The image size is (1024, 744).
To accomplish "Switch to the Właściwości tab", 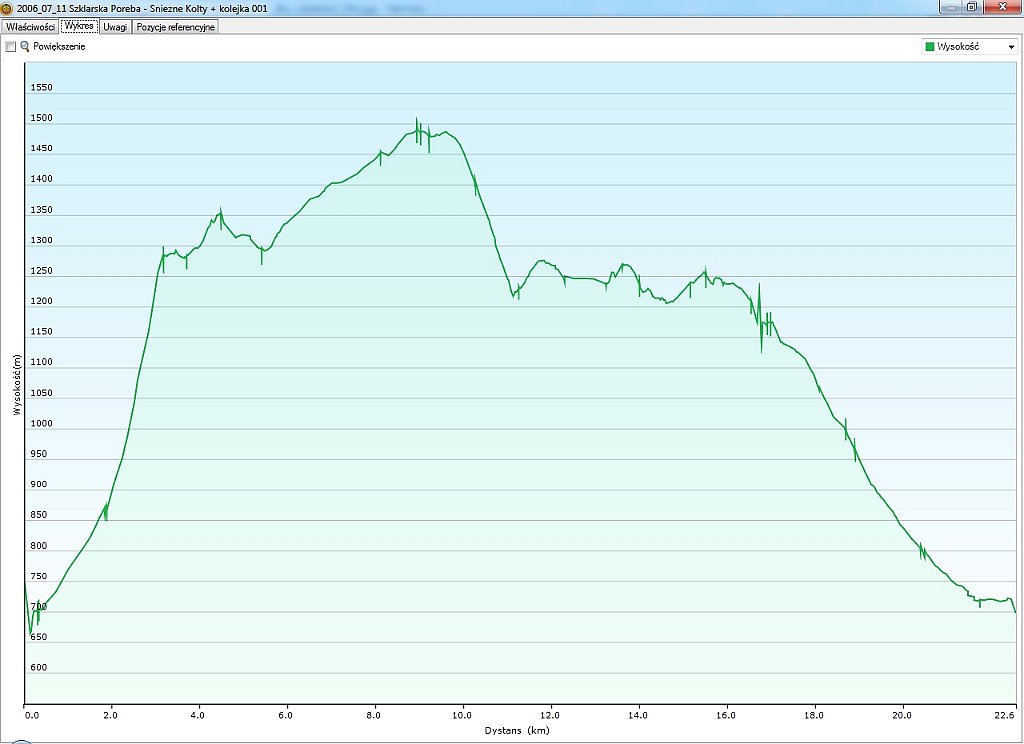I will tap(30, 27).
